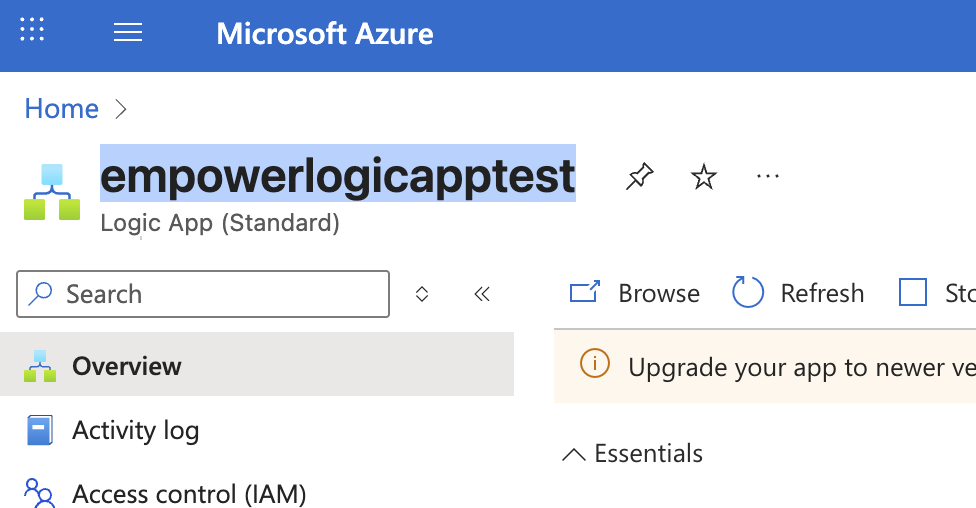
Task: Pin empowerlogicapptest to dashboard
Action: pyautogui.click(x=639, y=177)
